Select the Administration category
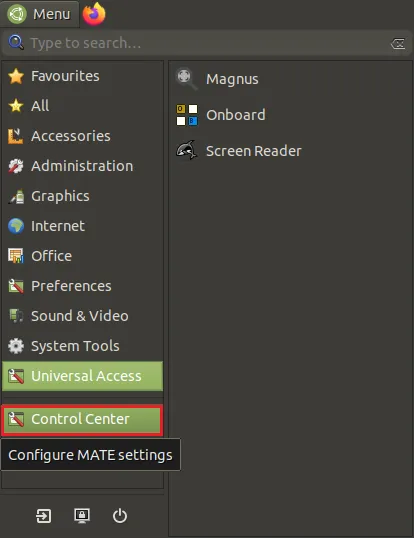 point(82,166)
